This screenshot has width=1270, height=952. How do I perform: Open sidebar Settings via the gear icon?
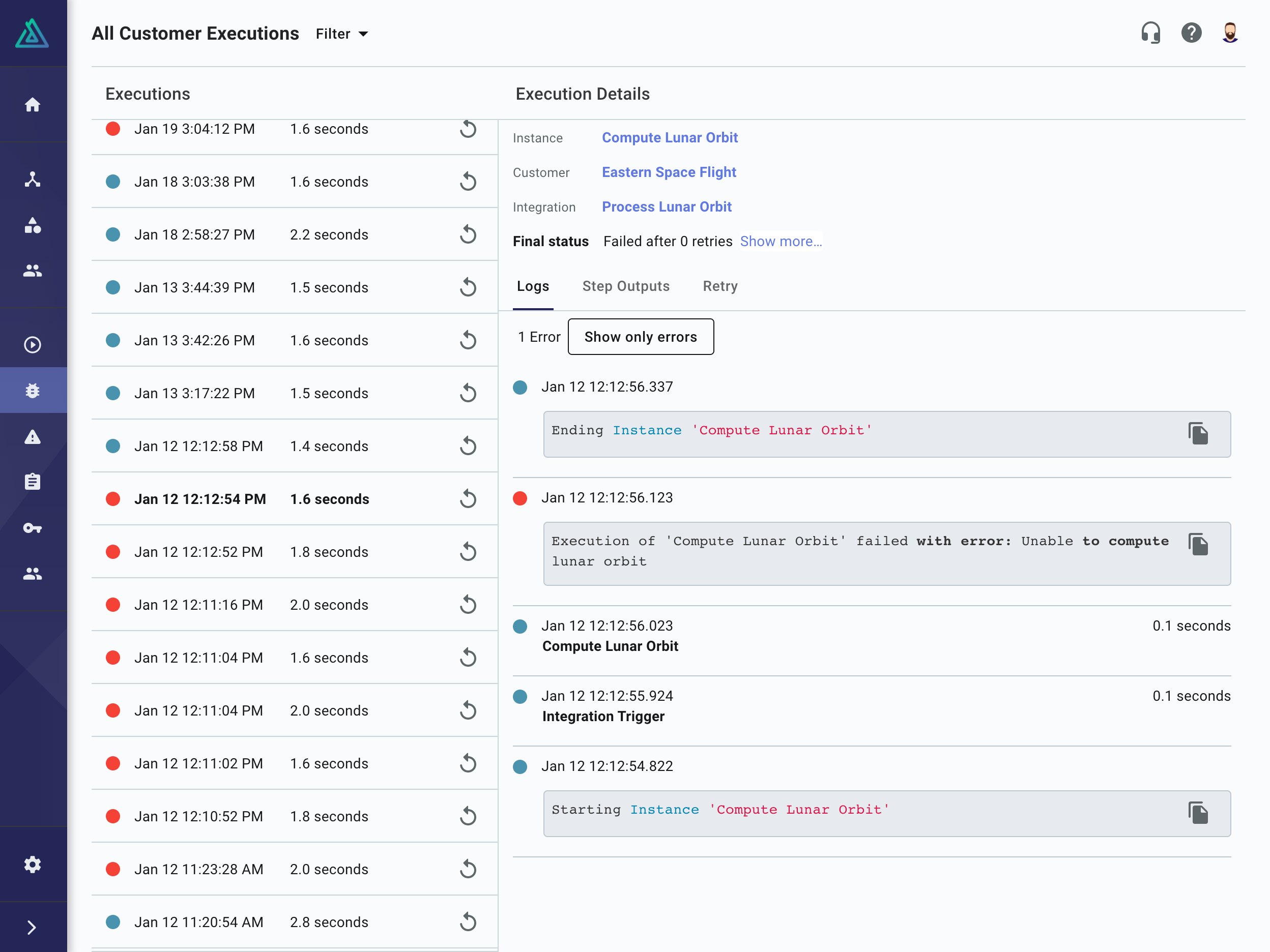coord(33,864)
